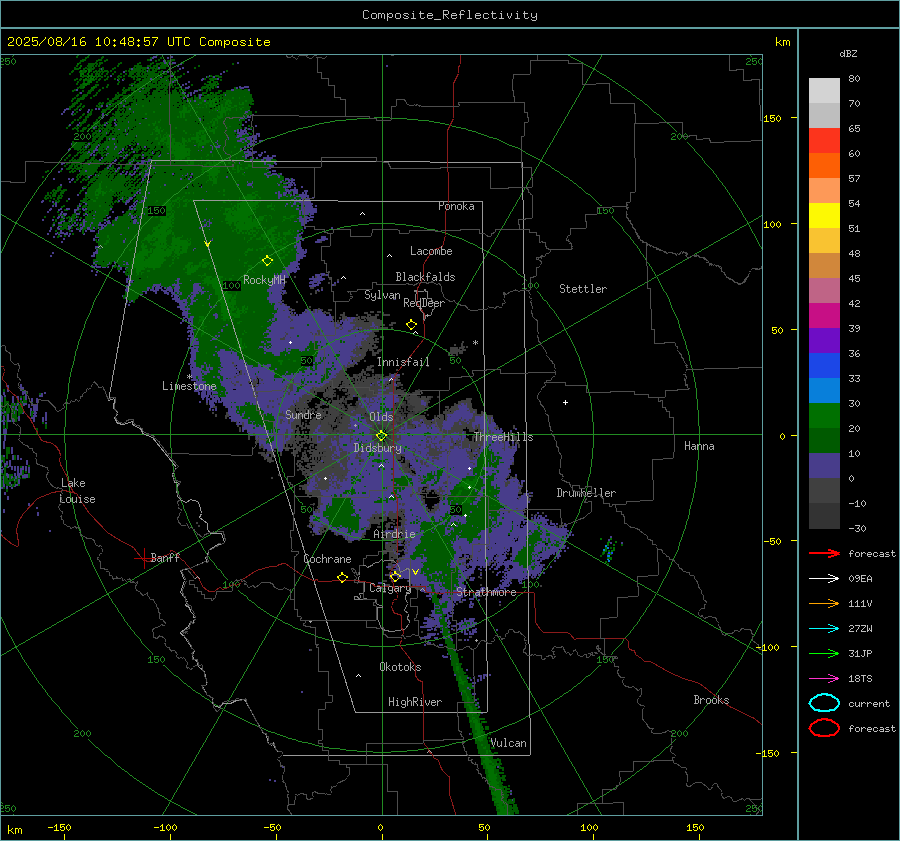Click the Ponoka city label
900x841 pixels.
click(456, 206)
